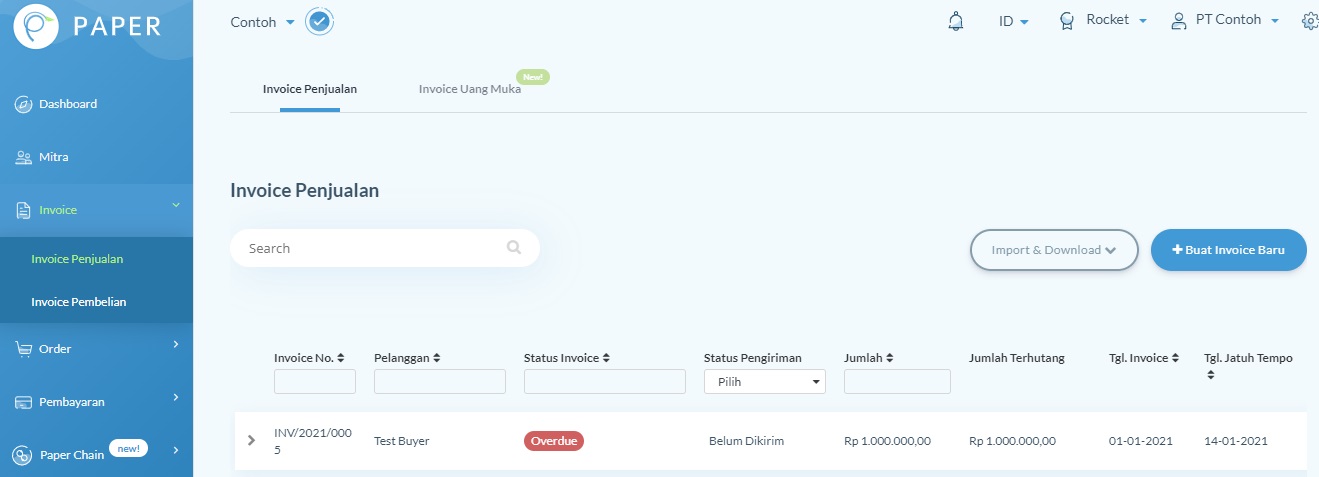Click into the Search invoice field
The image size is (1319, 477).
(x=385, y=248)
